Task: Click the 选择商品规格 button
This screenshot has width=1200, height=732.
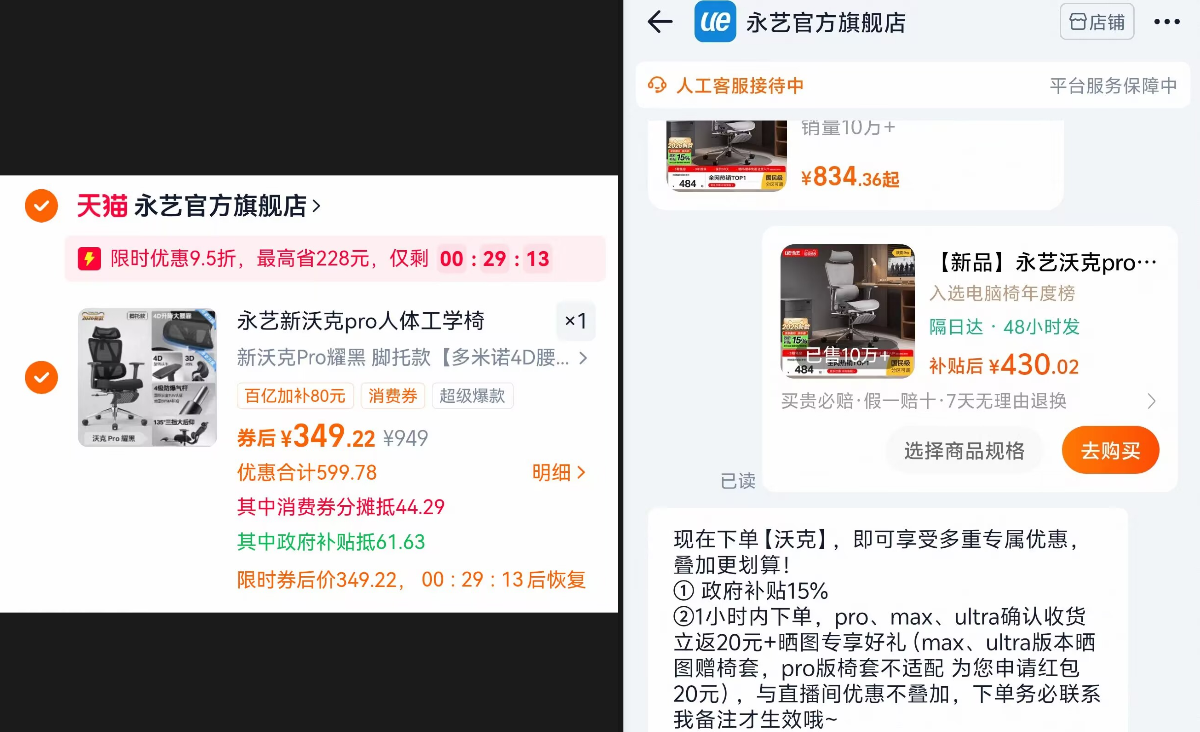Action: (x=964, y=451)
